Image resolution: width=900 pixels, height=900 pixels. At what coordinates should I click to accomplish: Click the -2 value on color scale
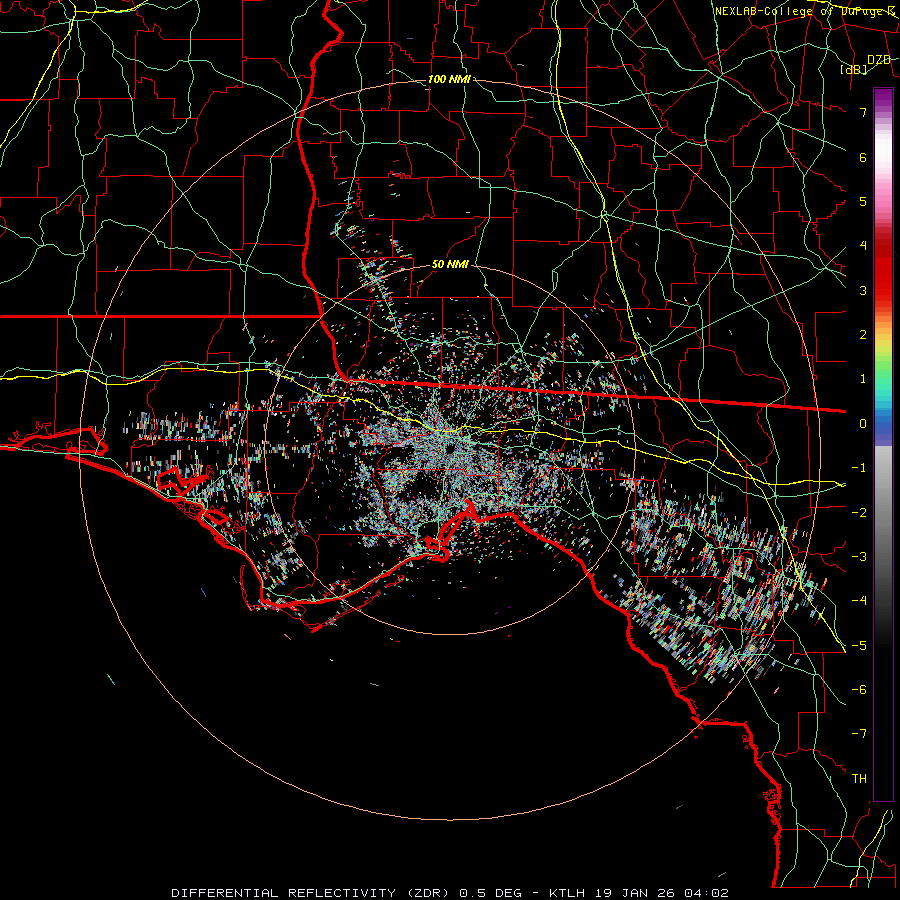tap(859, 513)
